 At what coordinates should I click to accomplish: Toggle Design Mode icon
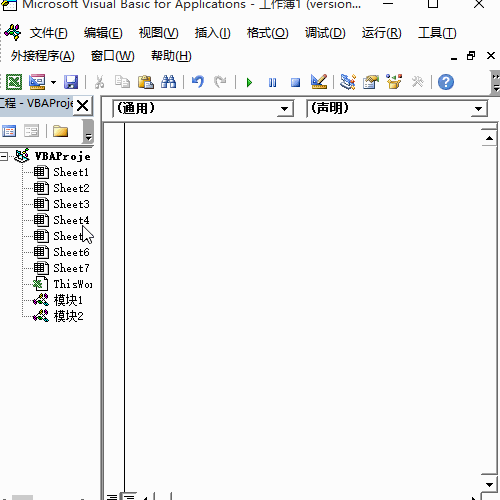pyautogui.click(x=319, y=82)
